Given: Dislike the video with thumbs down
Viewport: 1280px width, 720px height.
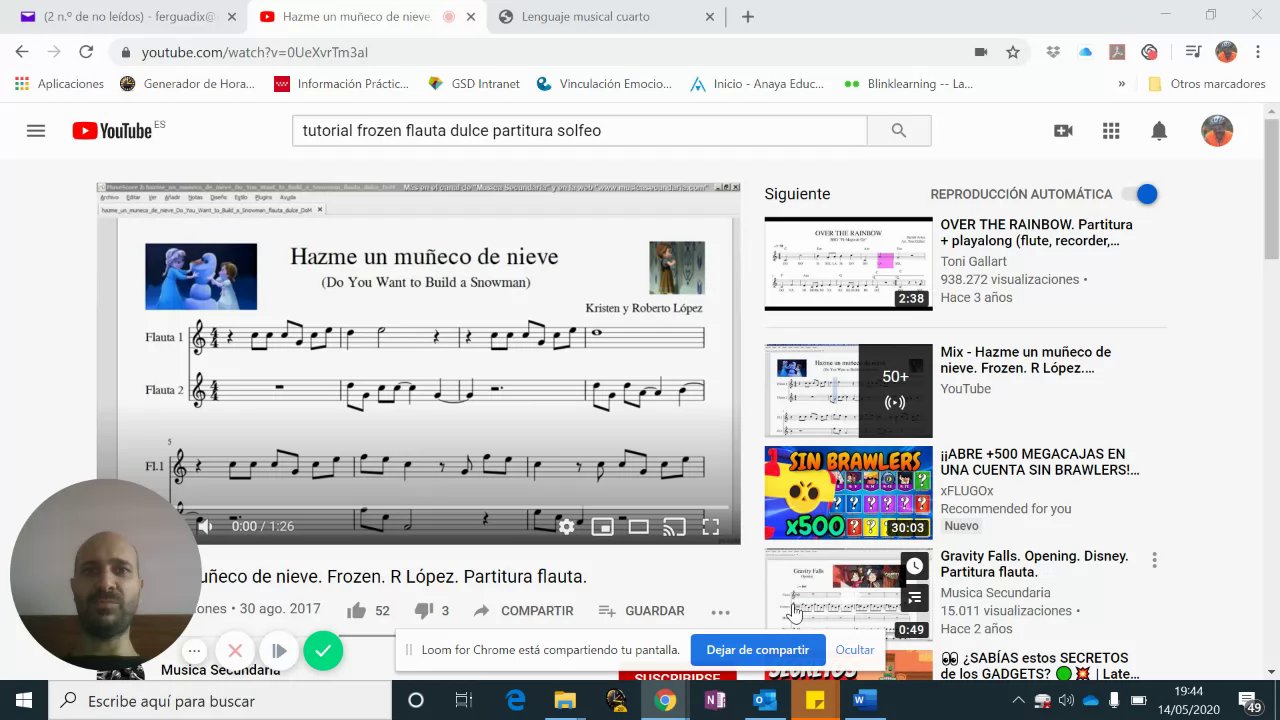Looking at the screenshot, I should coord(423,610).
